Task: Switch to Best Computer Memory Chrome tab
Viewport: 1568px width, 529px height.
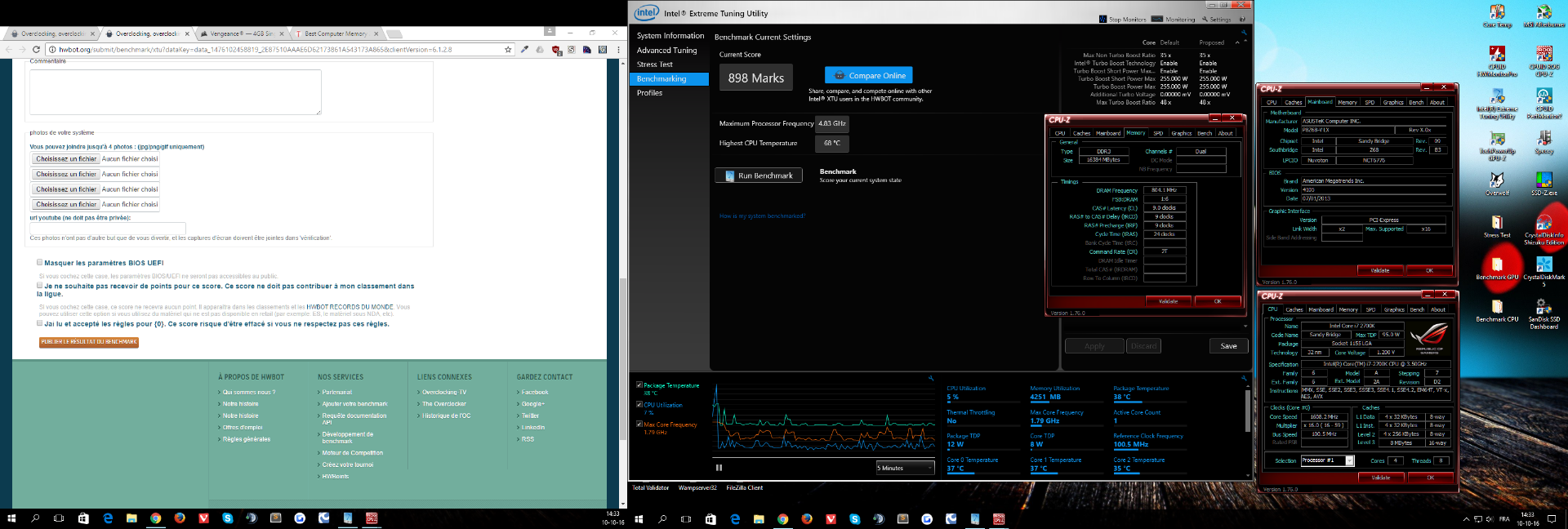Action: coord(336,33)
